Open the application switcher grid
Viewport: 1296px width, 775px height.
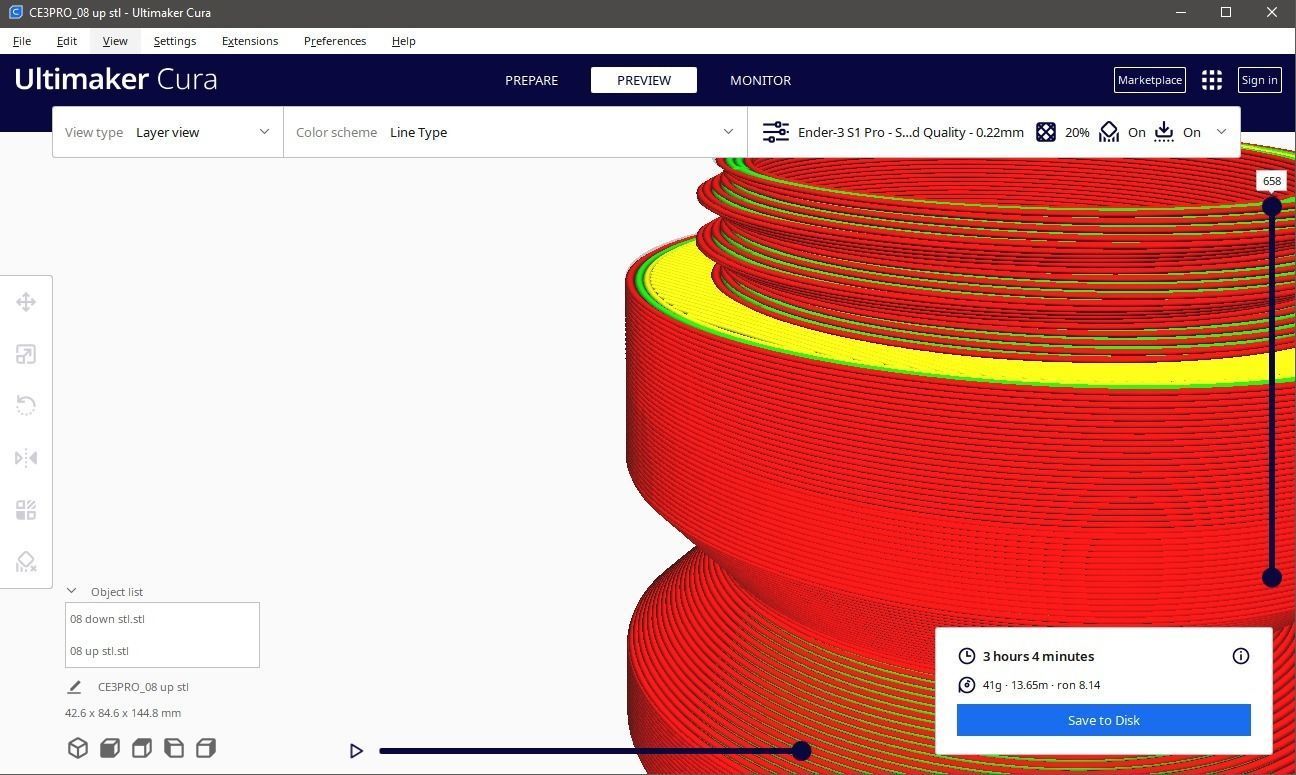(1212, 80)
